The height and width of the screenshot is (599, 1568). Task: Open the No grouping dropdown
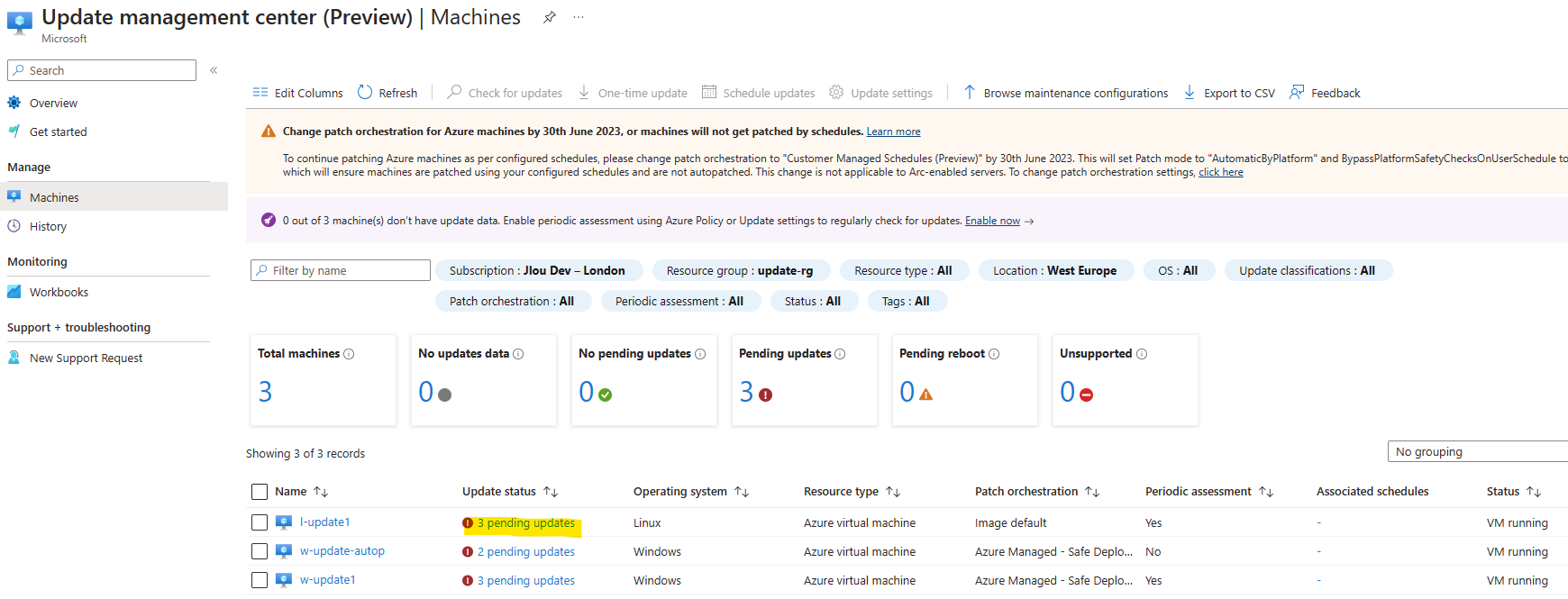[1478, 451]
